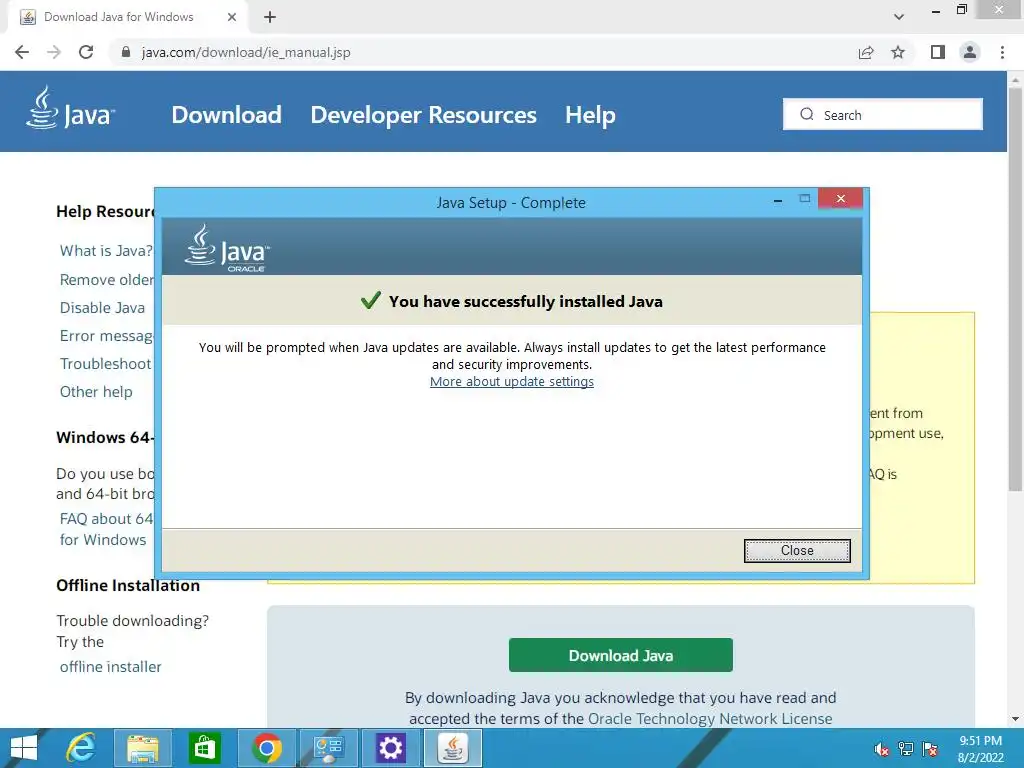1024x768 pixels.
Task: Click the scrollbar down arrow
Action: coord(1015,719)
